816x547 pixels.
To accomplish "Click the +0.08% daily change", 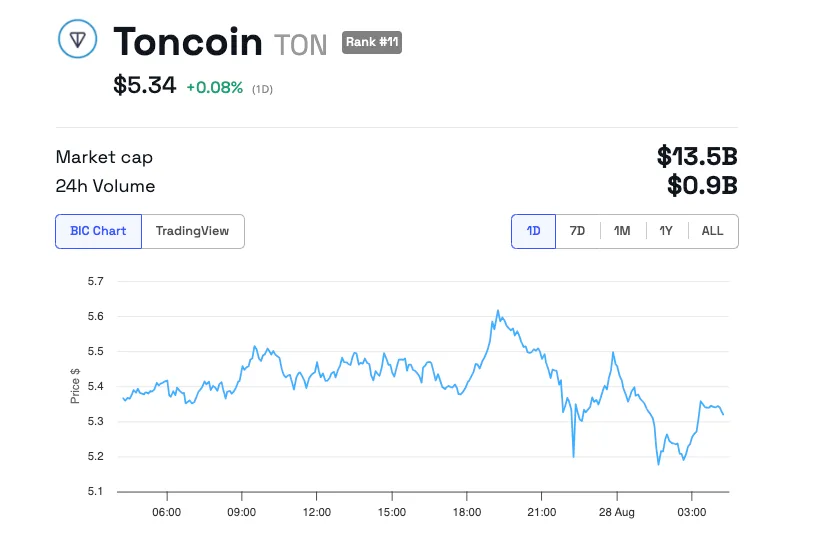I will tap(214, 87).
